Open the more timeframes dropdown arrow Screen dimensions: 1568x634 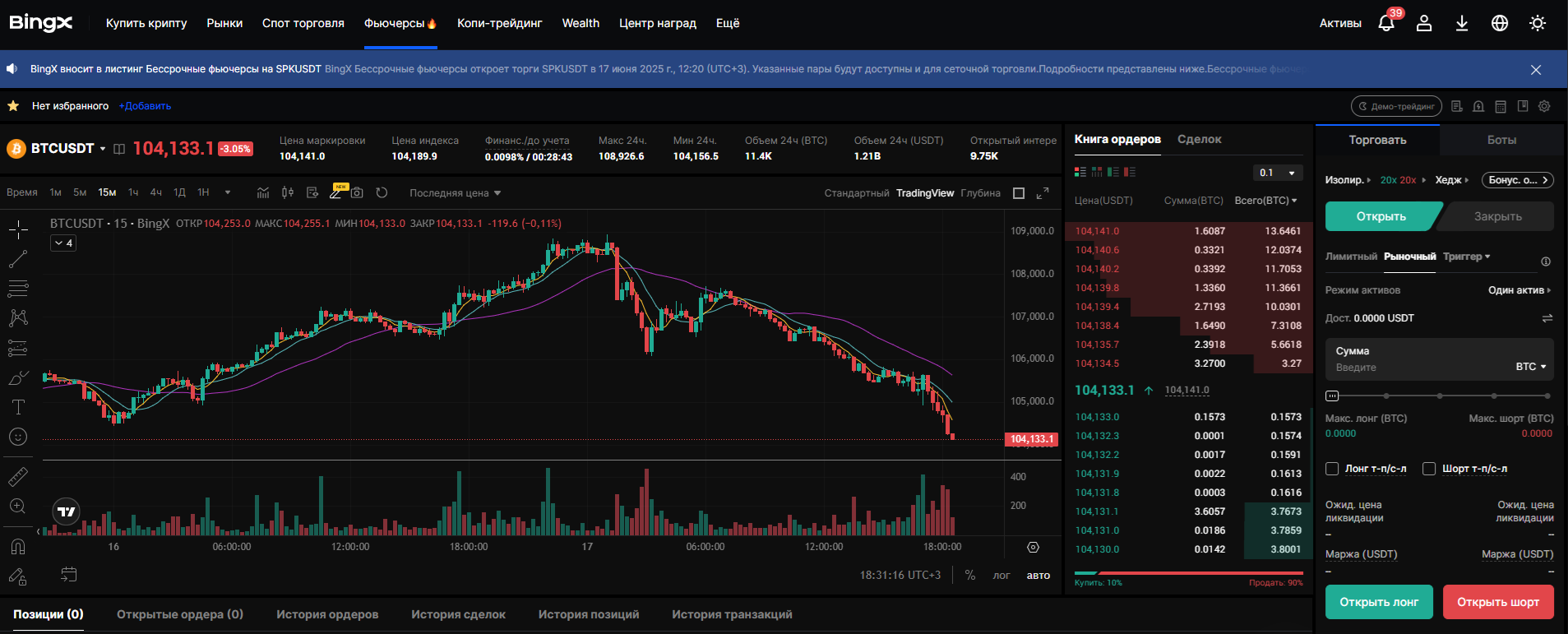tap(228, 192)
